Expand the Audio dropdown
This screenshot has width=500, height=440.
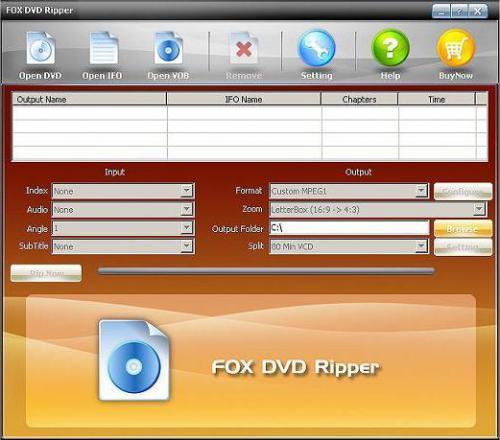click(x=187, y=210)
